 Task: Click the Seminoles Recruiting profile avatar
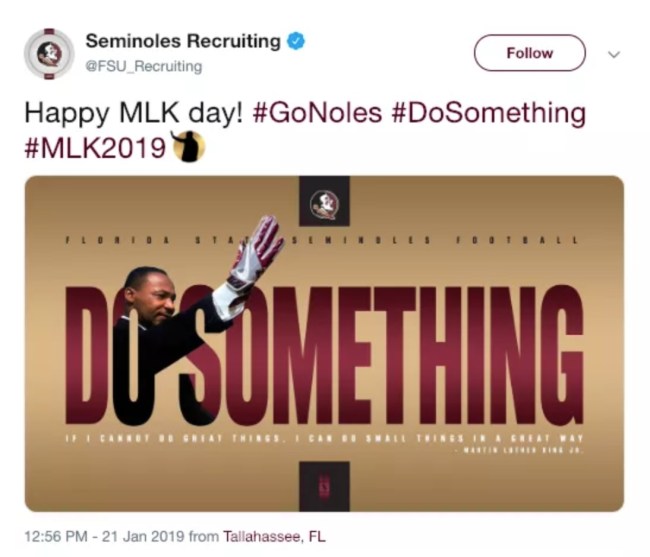[x=49, y=54]
